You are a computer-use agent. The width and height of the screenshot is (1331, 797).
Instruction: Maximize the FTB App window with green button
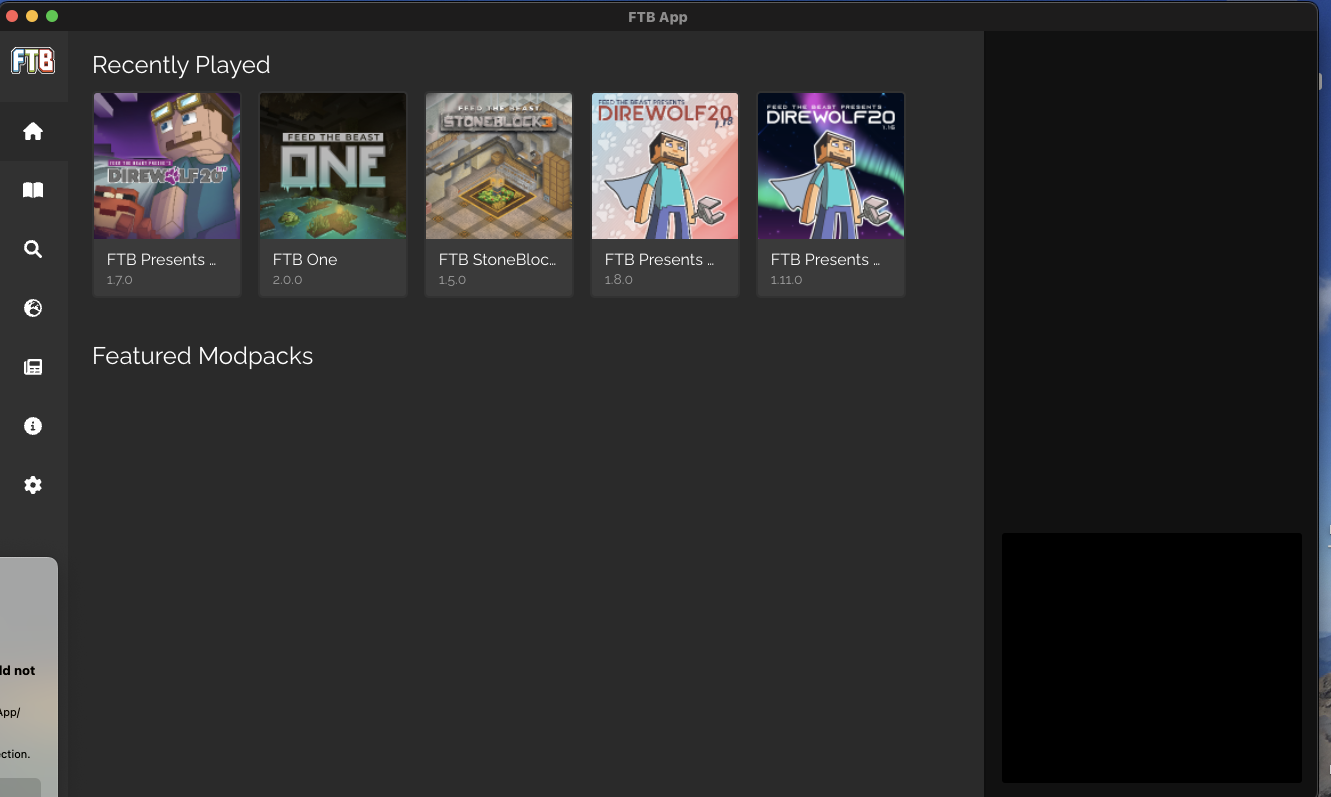click(x=52, y=16)
